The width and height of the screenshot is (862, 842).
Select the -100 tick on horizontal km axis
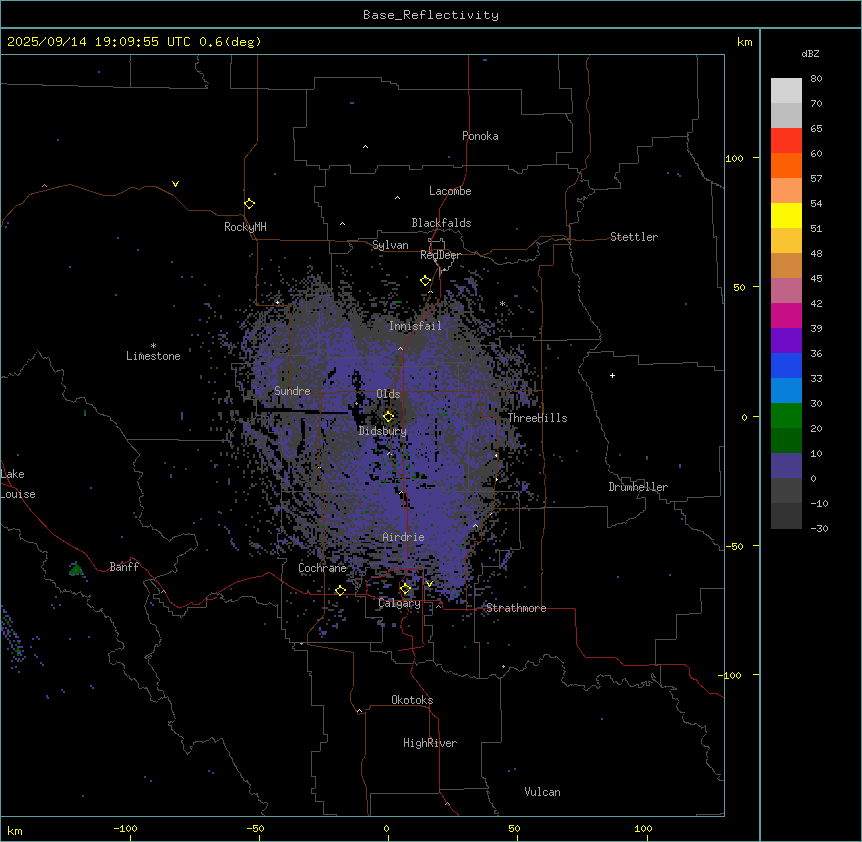click(x=125, y=828)
